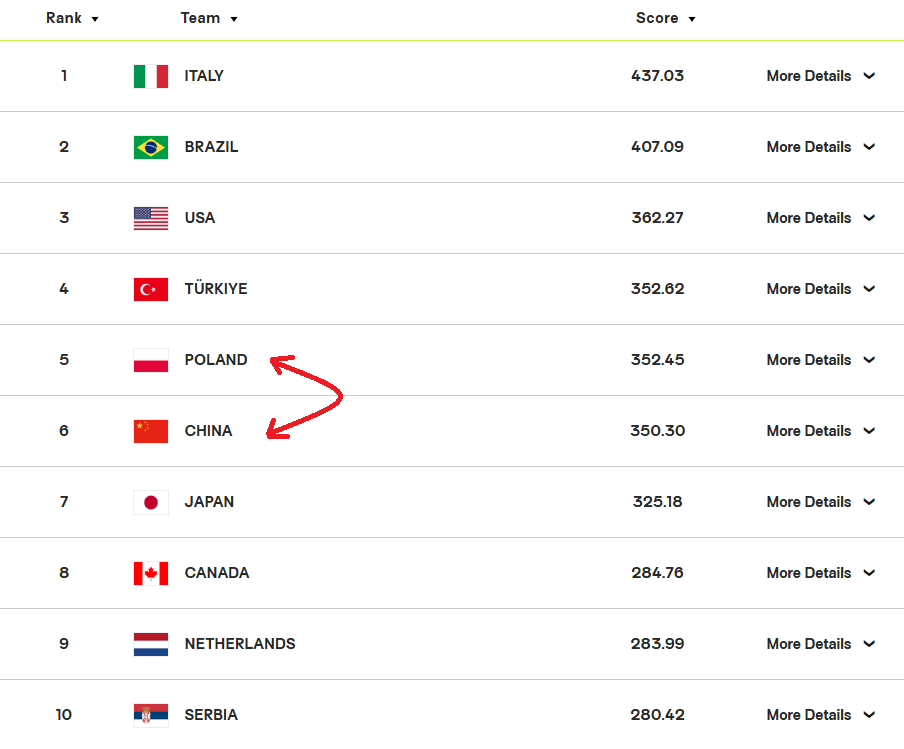Expand More Details for Italy
The width and height of the screenshot is (904, 749).
click(x=820, y=76)
